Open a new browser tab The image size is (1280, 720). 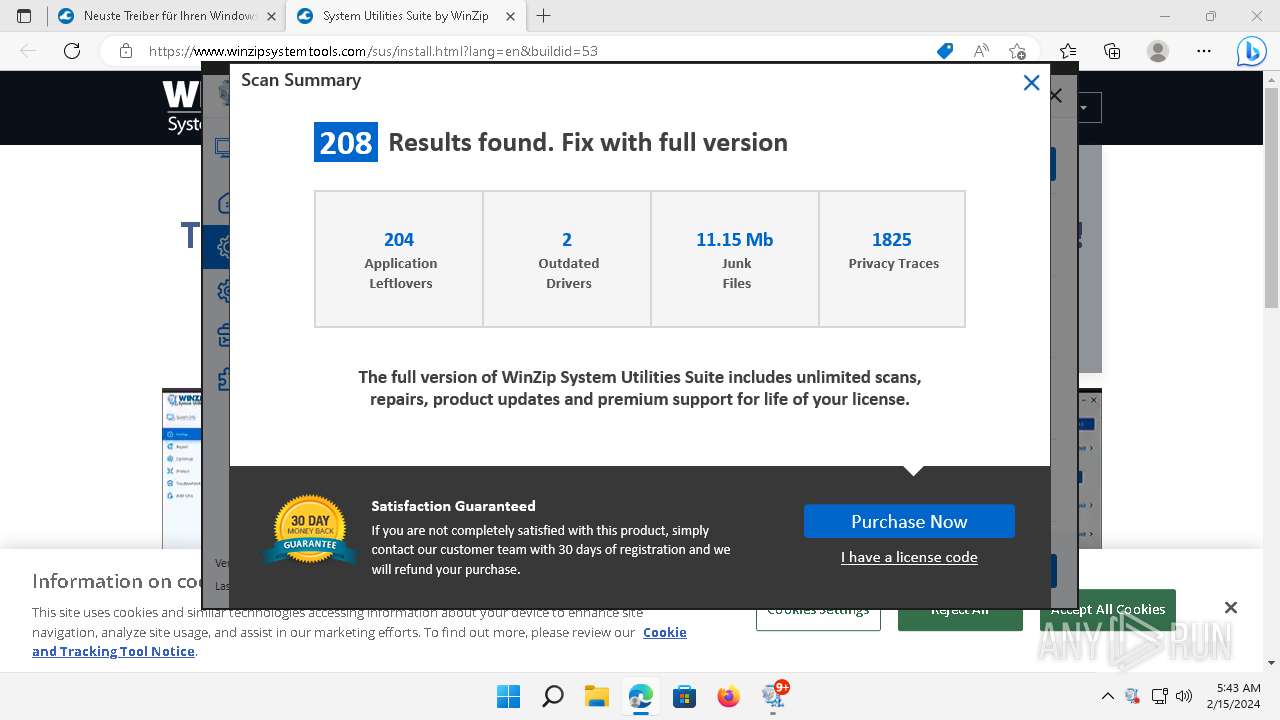tap(544, 16)
